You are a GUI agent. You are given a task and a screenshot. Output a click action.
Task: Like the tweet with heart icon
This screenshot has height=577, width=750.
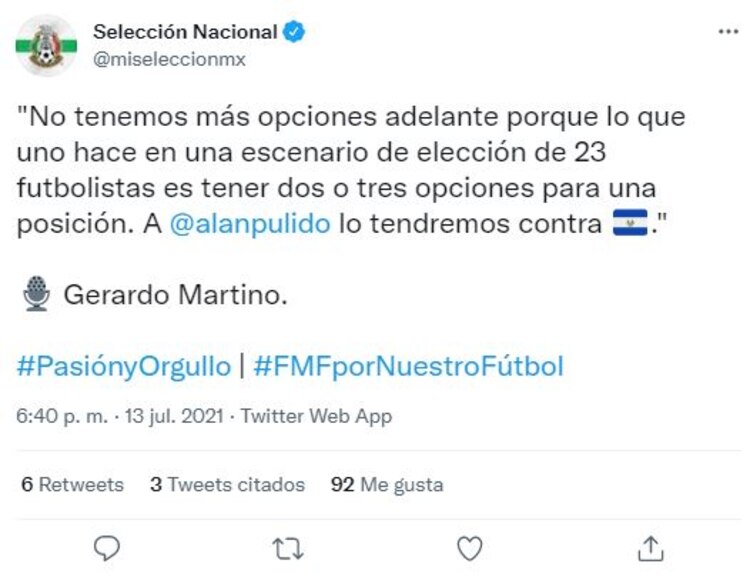tap(468, 547)
